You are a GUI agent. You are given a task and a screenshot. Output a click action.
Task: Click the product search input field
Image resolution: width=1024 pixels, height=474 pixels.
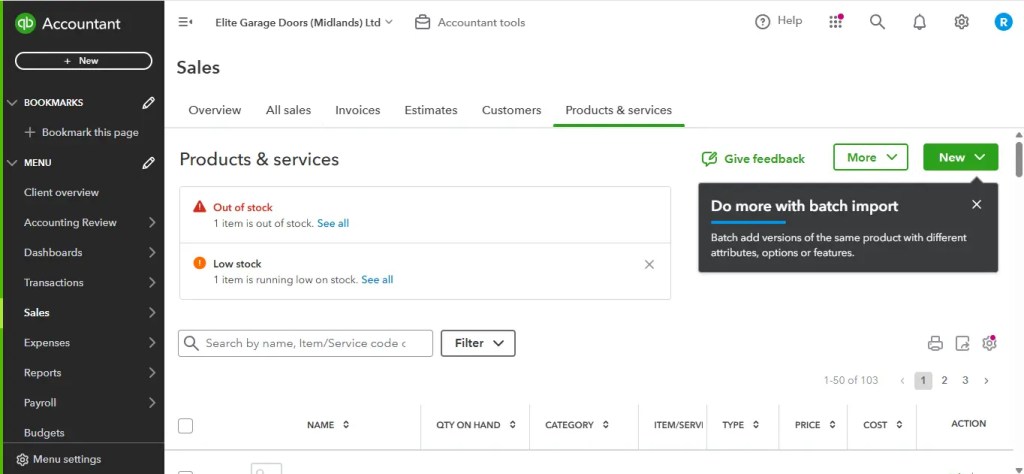pos(305,343)
